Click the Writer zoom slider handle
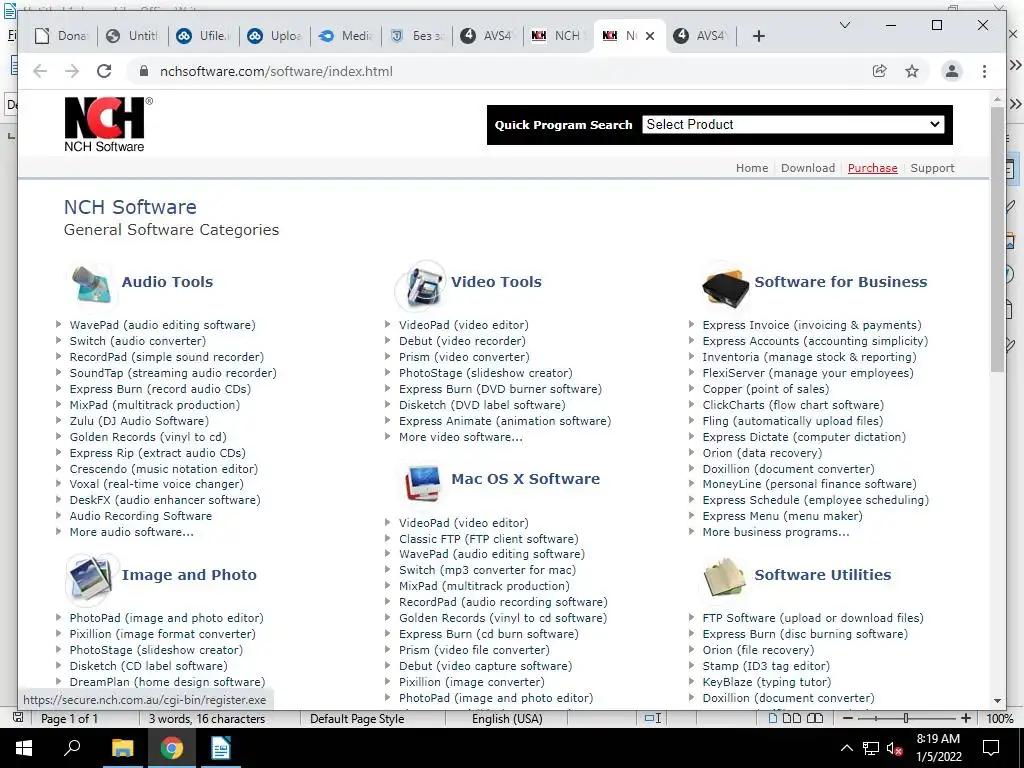This screenshot has height=768, width=1024. (x=906, y=718)
